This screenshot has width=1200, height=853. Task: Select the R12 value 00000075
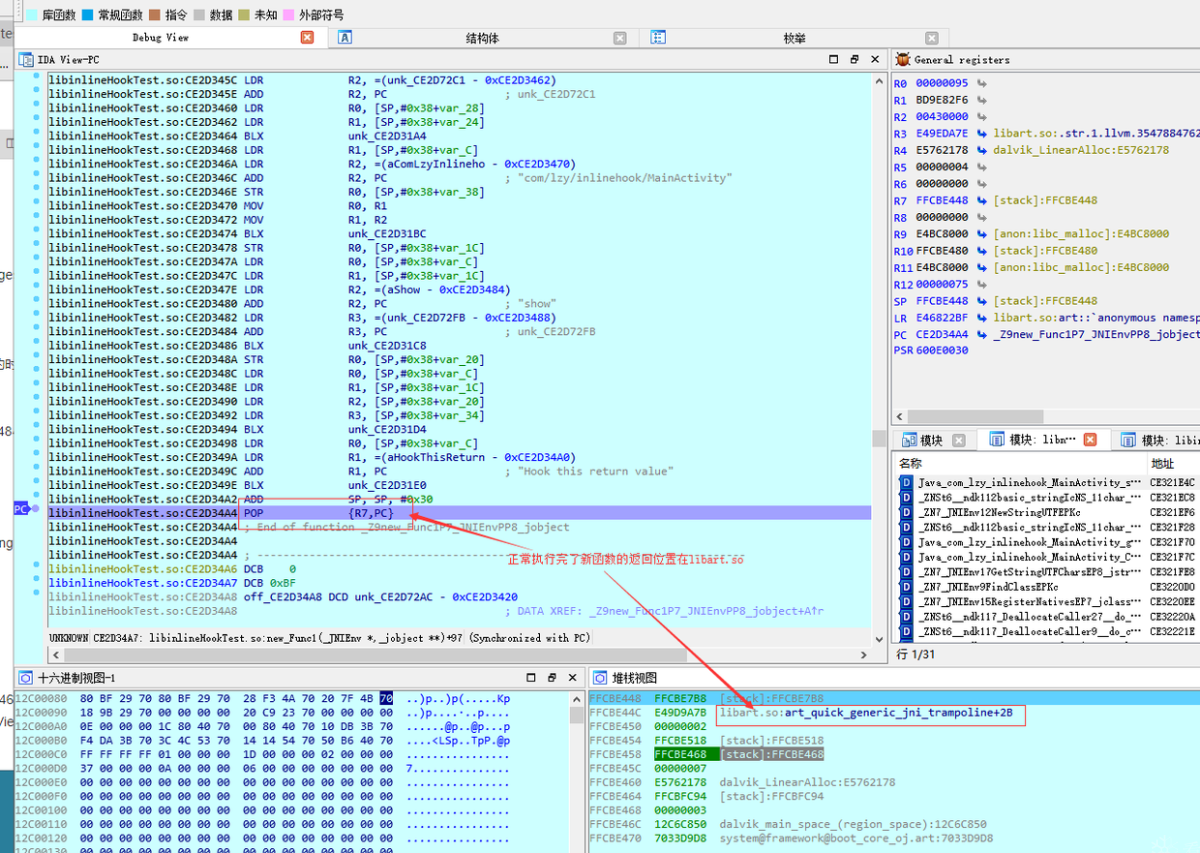(943, 284)
